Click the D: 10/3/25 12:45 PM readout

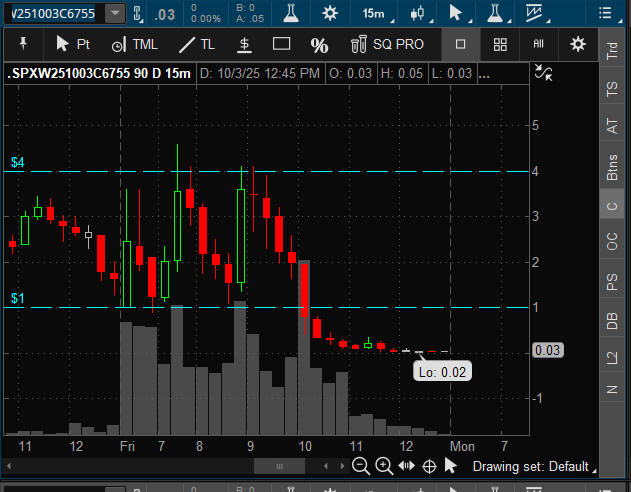(x=260, y=73)
